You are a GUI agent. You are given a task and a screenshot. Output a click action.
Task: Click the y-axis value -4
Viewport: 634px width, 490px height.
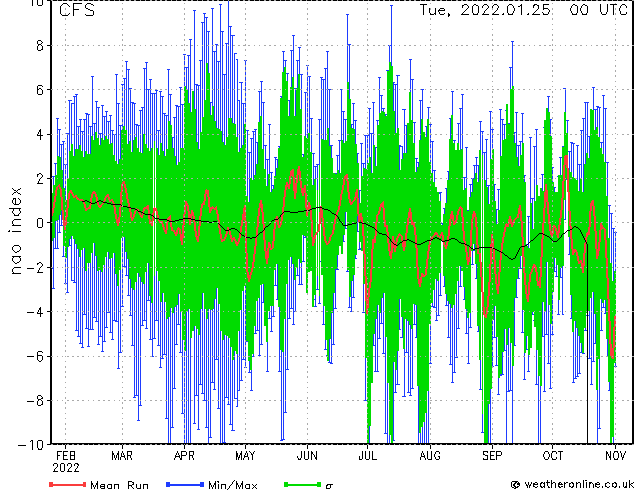click(x=35, y=312)
